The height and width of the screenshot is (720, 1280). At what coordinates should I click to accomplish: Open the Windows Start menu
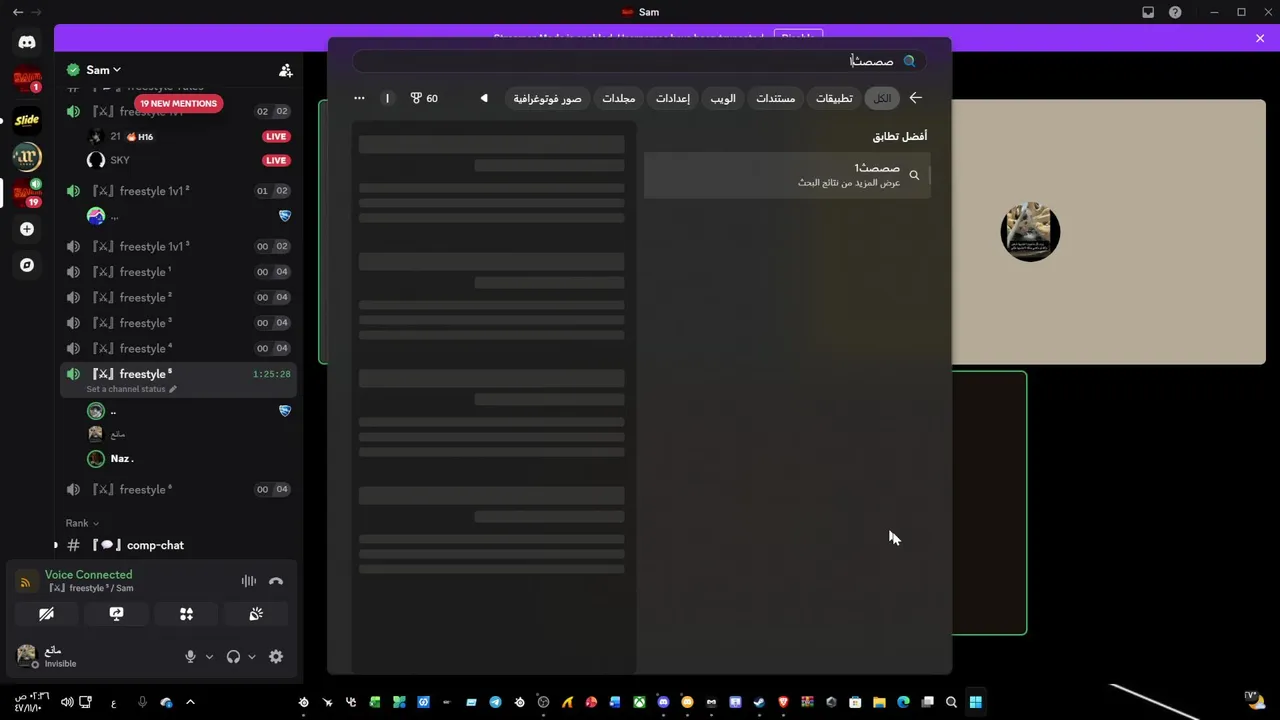(976, 702)
